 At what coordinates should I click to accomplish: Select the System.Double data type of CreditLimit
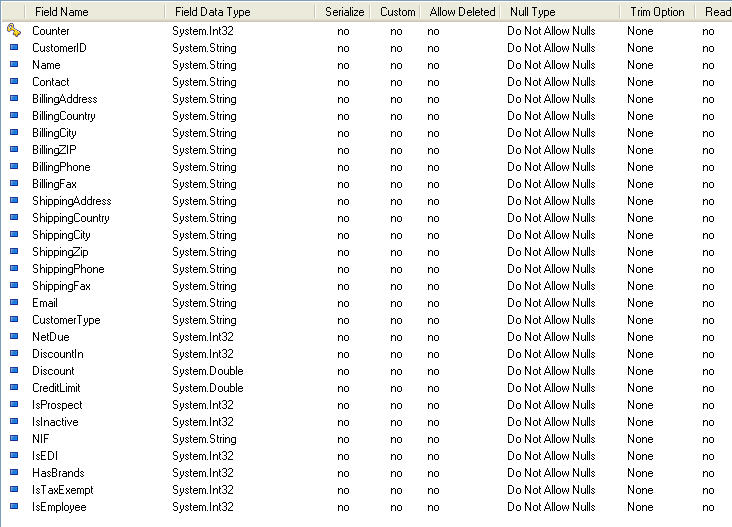point(208,388)
